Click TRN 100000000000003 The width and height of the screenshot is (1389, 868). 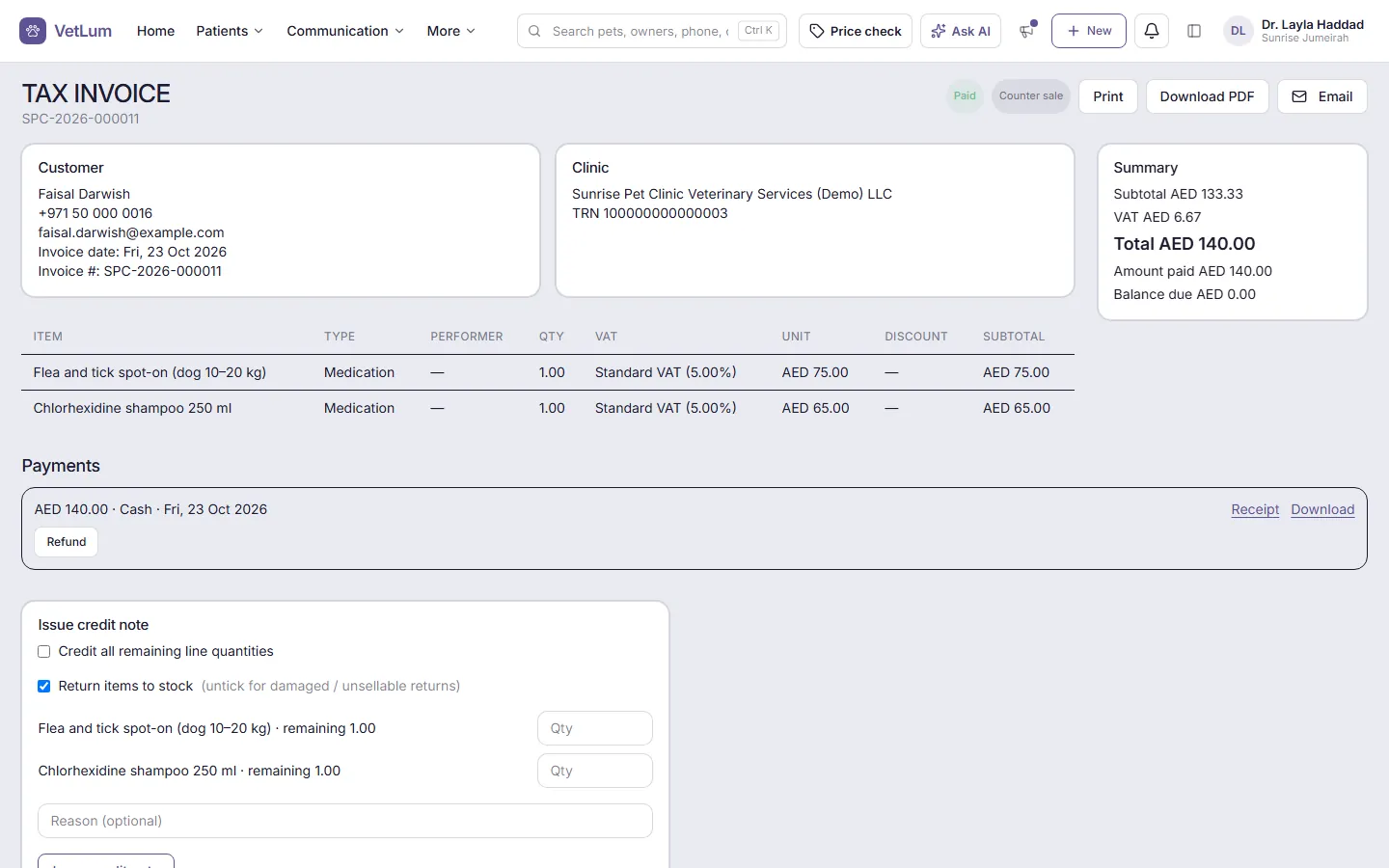[650, 213]
